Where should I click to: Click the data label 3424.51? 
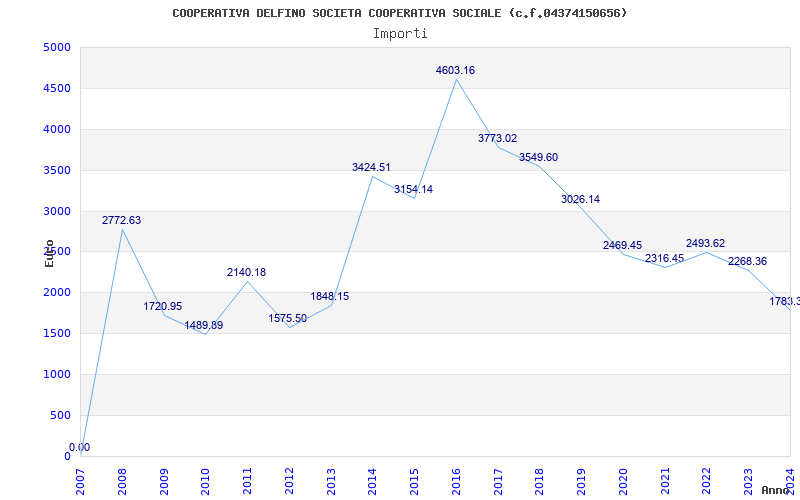tap(371, 167)
